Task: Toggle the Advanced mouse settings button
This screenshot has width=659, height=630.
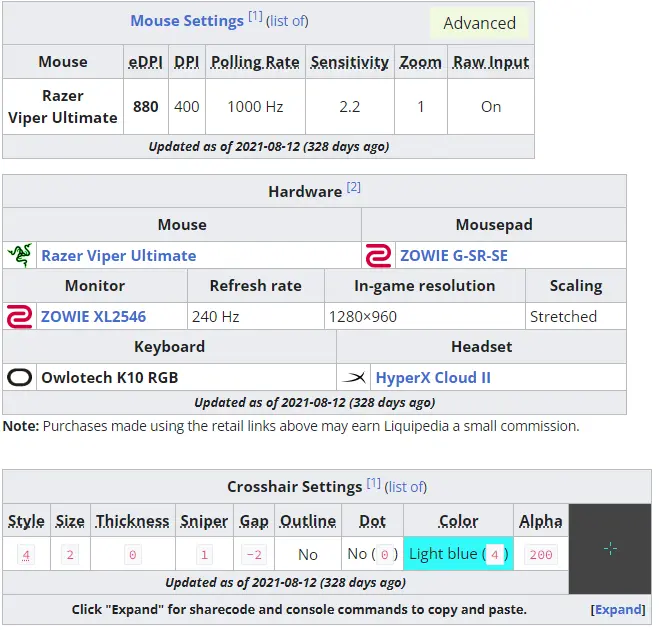Action: pos(480,23)
